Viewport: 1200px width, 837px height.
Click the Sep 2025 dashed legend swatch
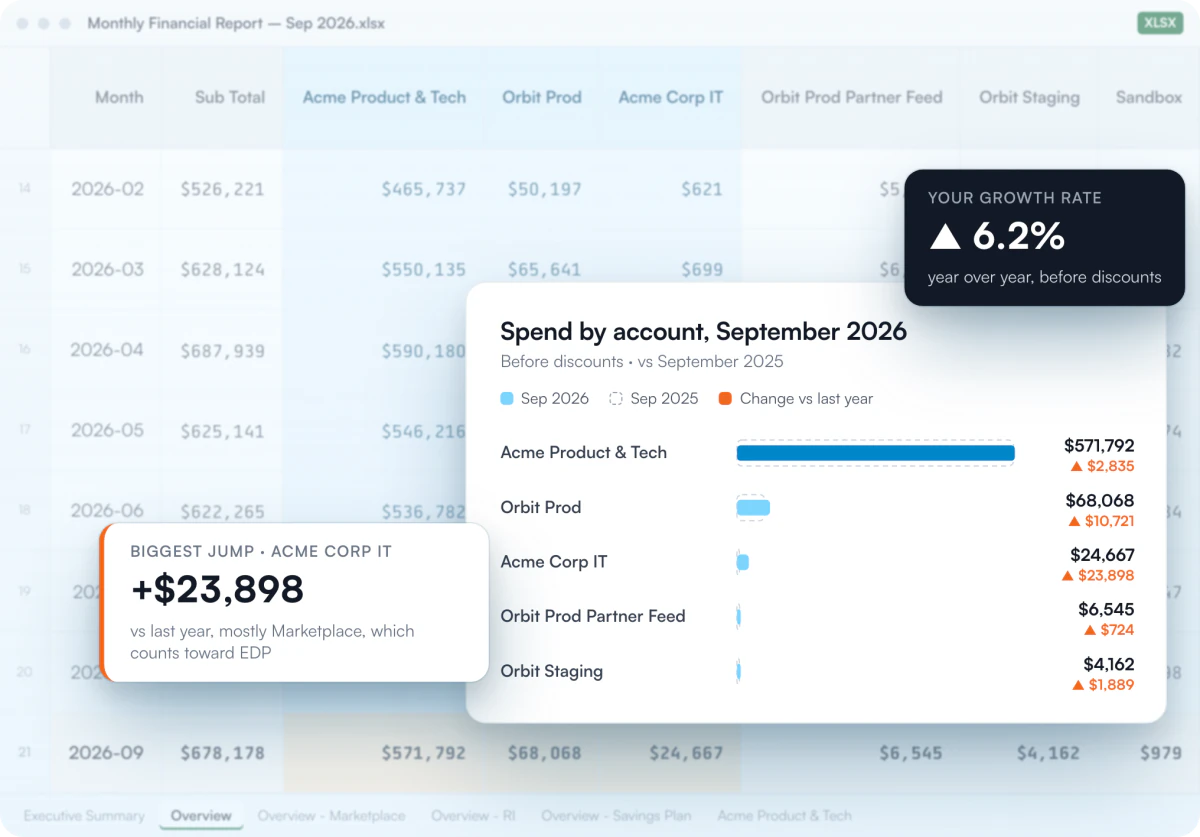pyautogui.click(x=616, y=398)
